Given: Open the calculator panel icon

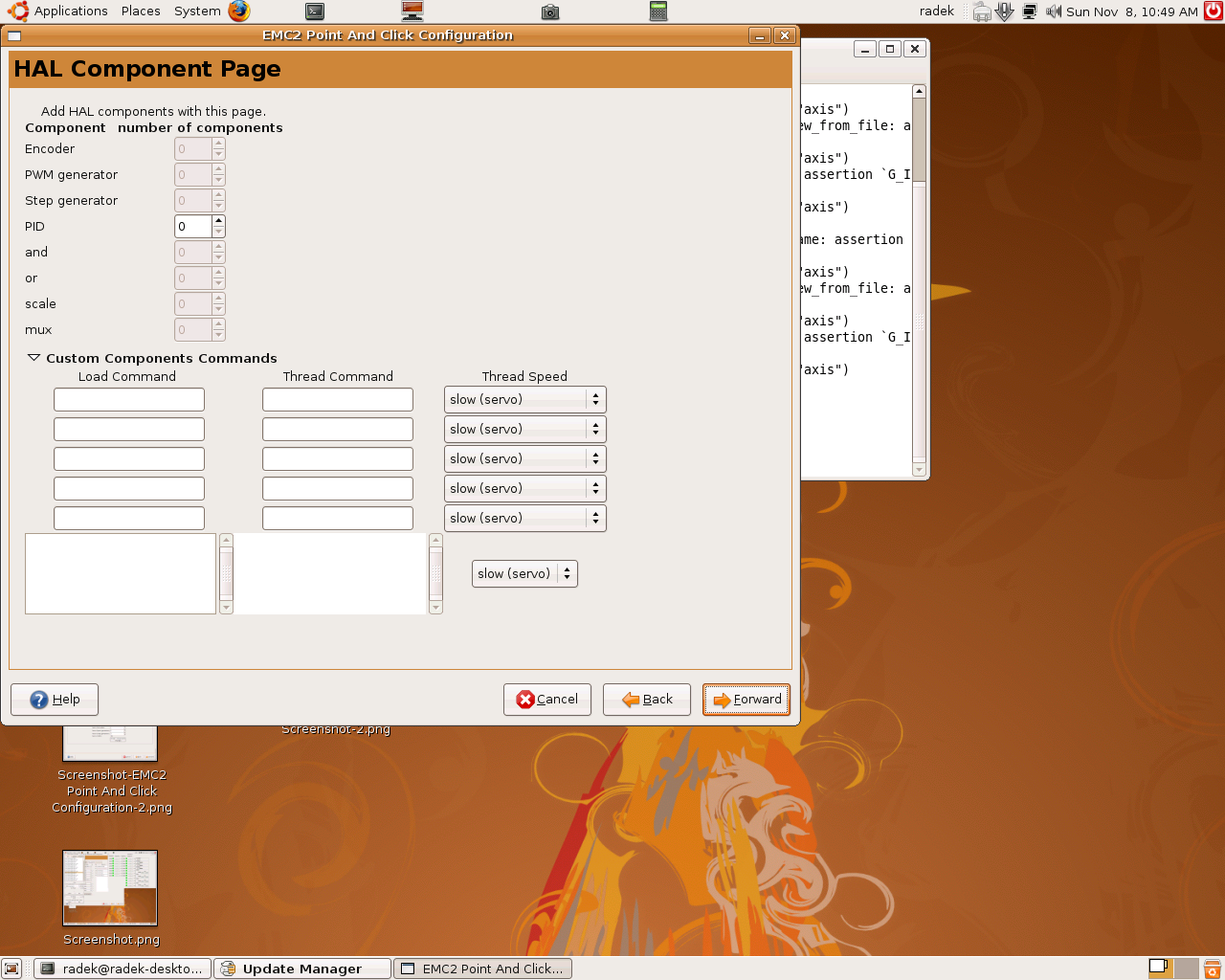Looking at the screenshot, I should 658,11.
